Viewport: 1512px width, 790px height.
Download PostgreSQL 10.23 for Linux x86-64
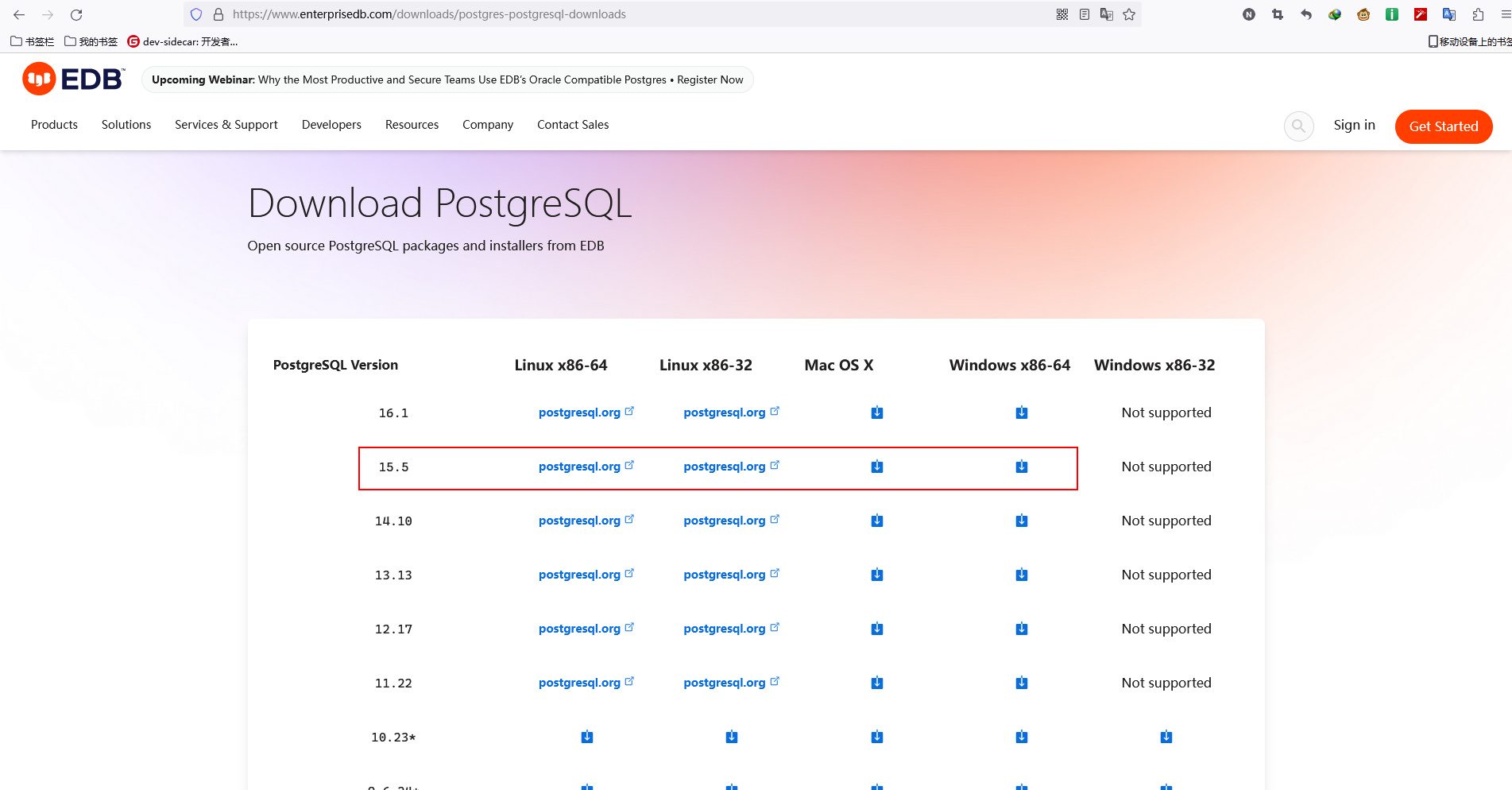587,737
